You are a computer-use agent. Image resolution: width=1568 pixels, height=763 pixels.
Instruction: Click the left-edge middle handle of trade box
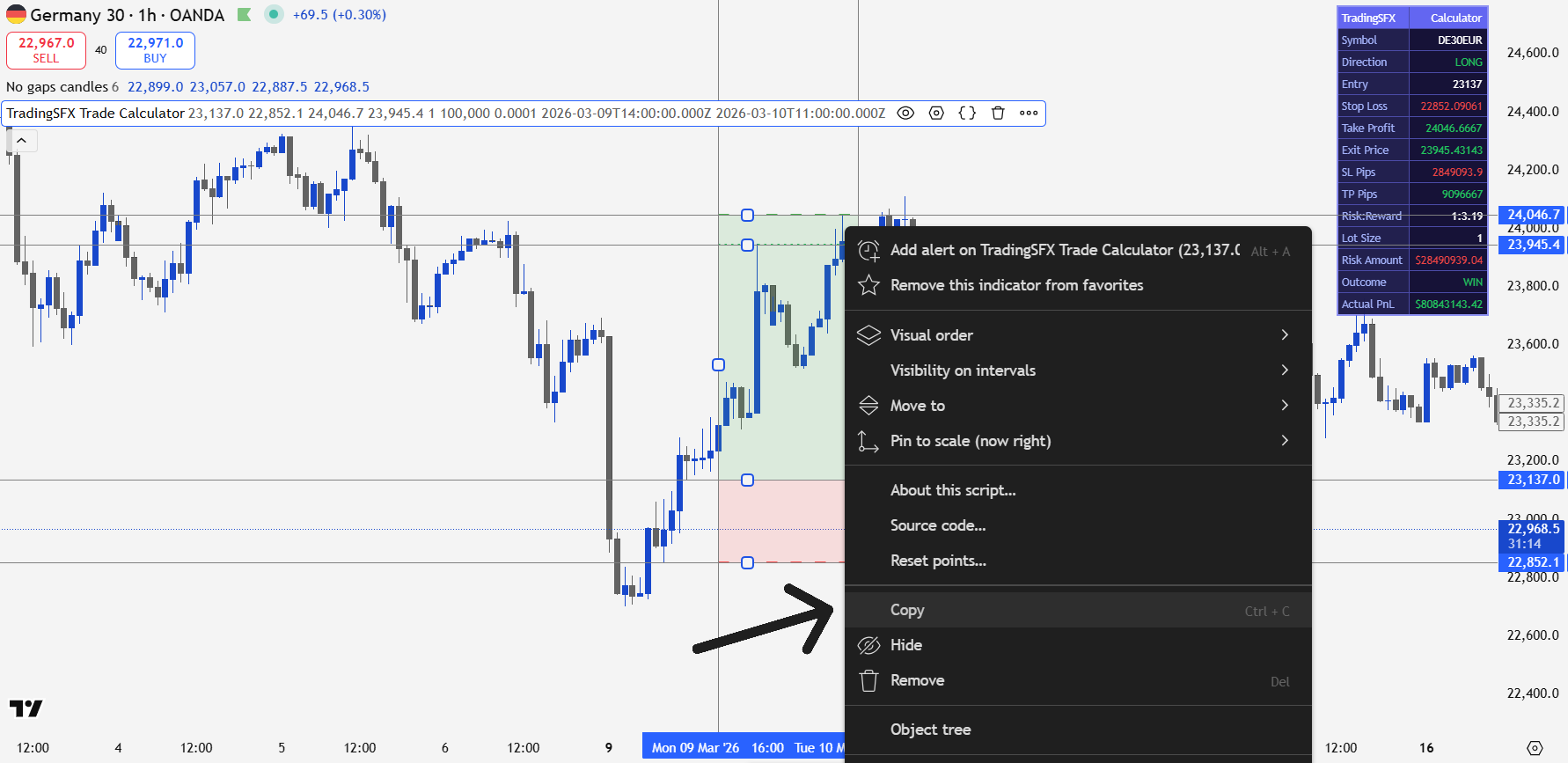[x=718, y=364]
